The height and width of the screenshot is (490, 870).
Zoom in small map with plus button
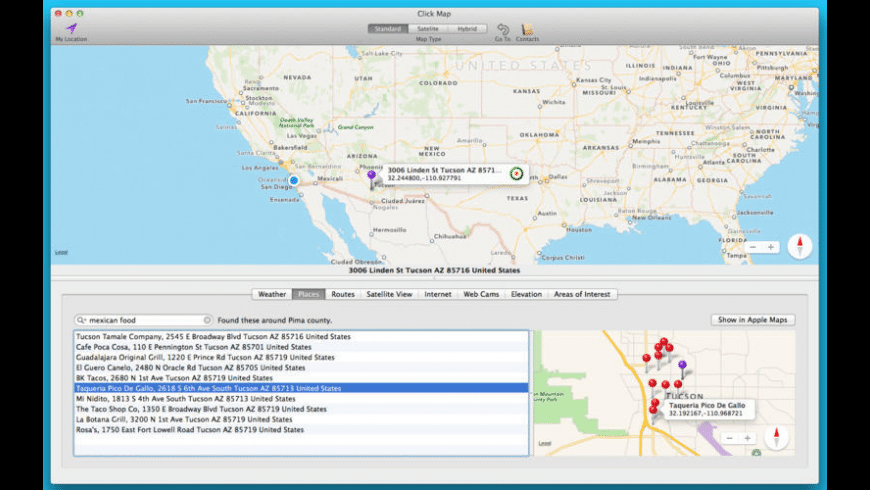(x=747, y=438)
